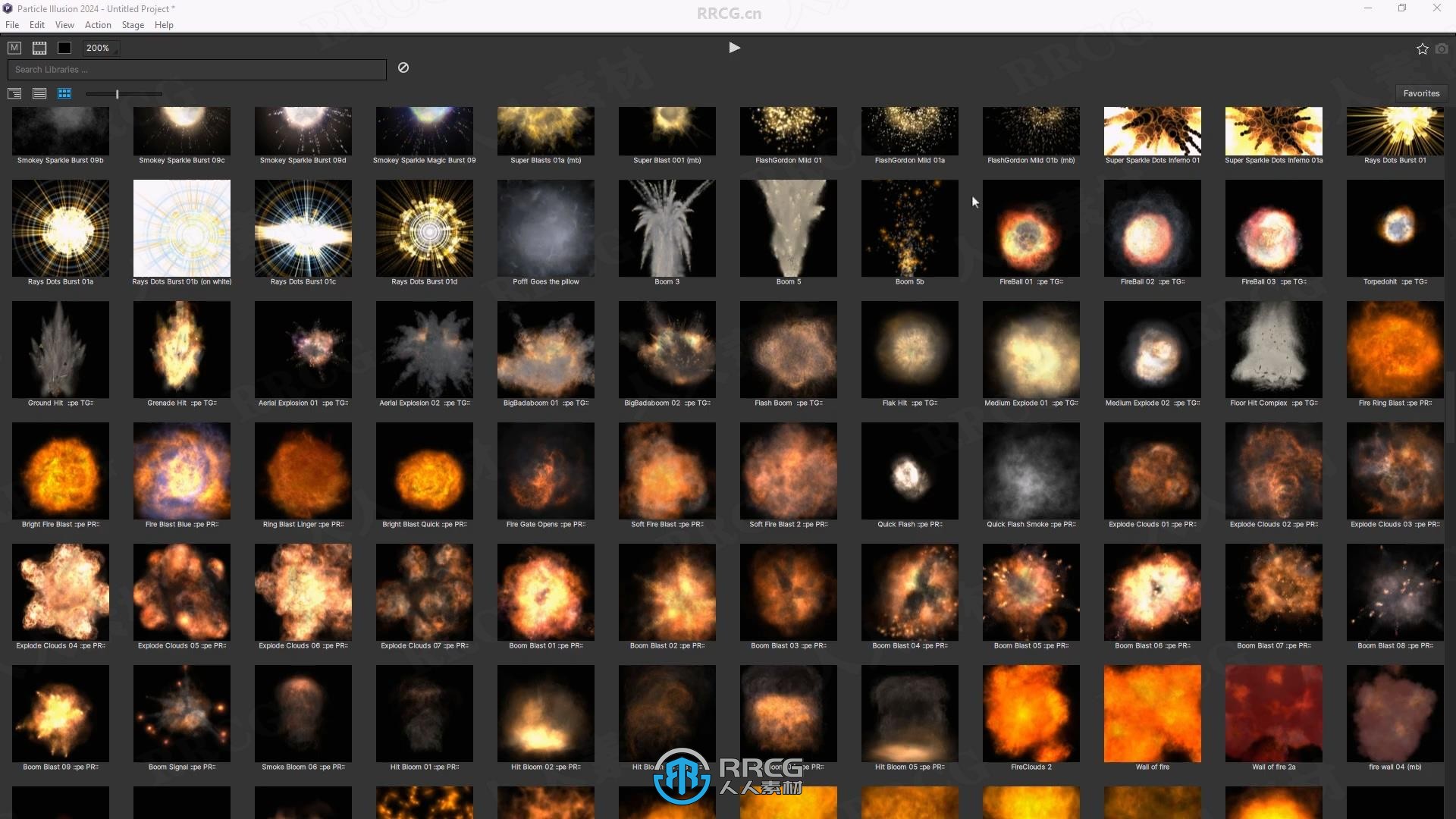1456x819 pixels.
Task: Switch to tree list view icon
Action: tap(14, 93)
